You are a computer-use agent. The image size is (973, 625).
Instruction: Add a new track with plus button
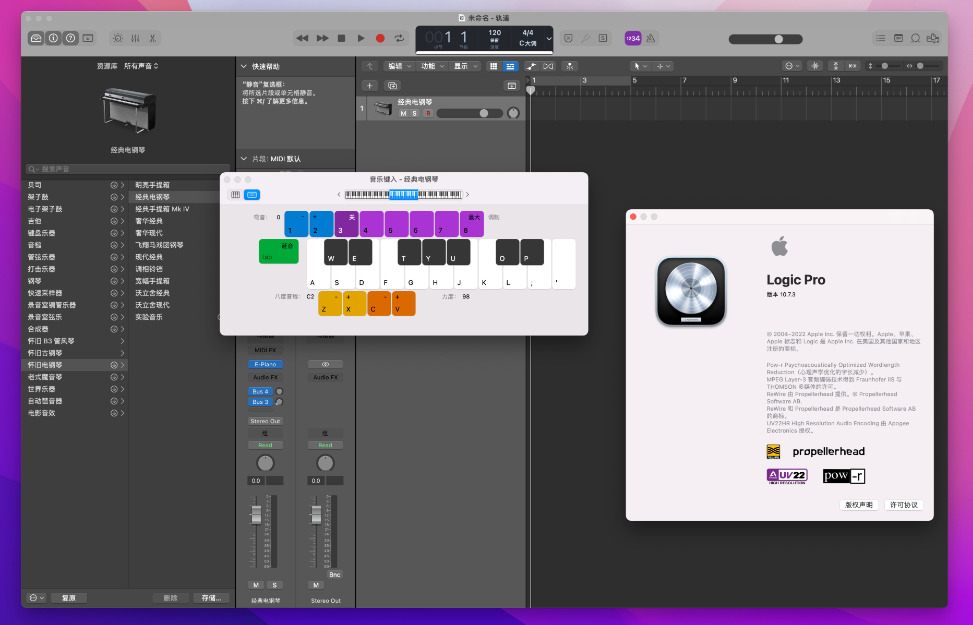tap(369, 86)
